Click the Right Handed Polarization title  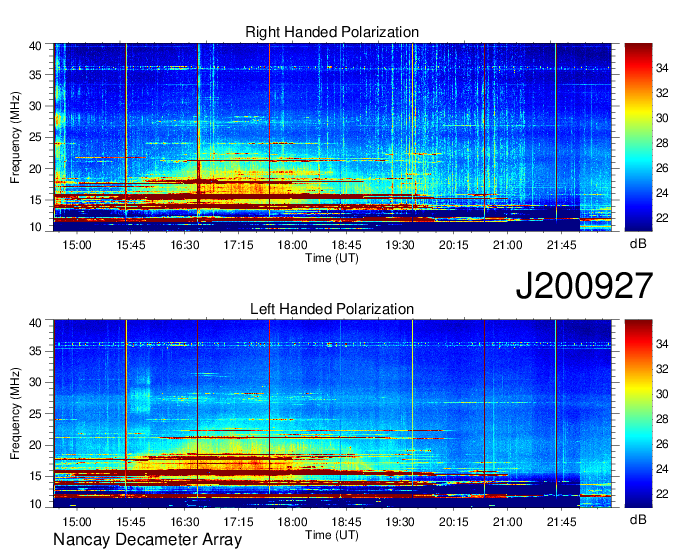332,32
